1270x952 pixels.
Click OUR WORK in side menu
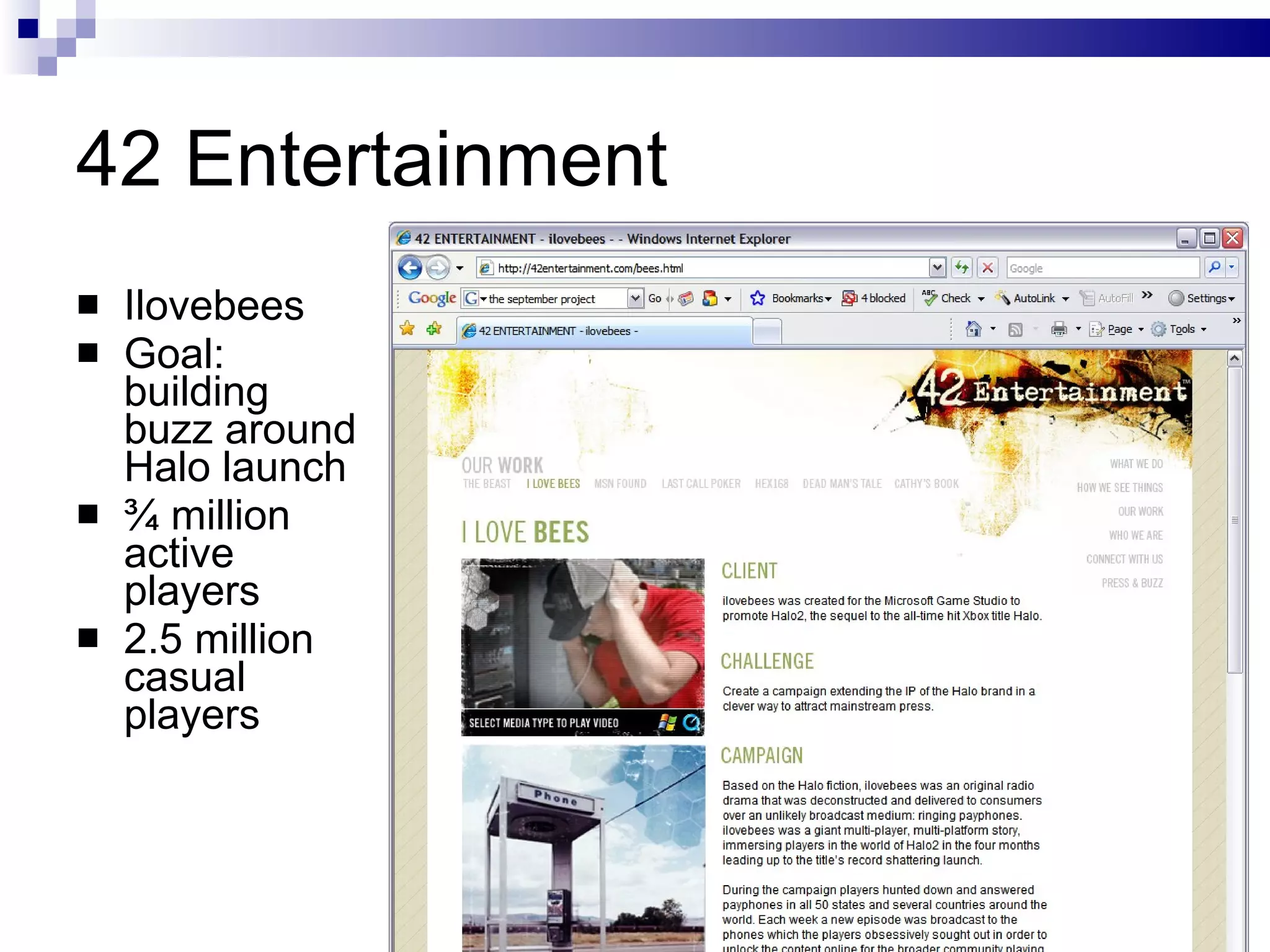click(x=1140, y=512)
